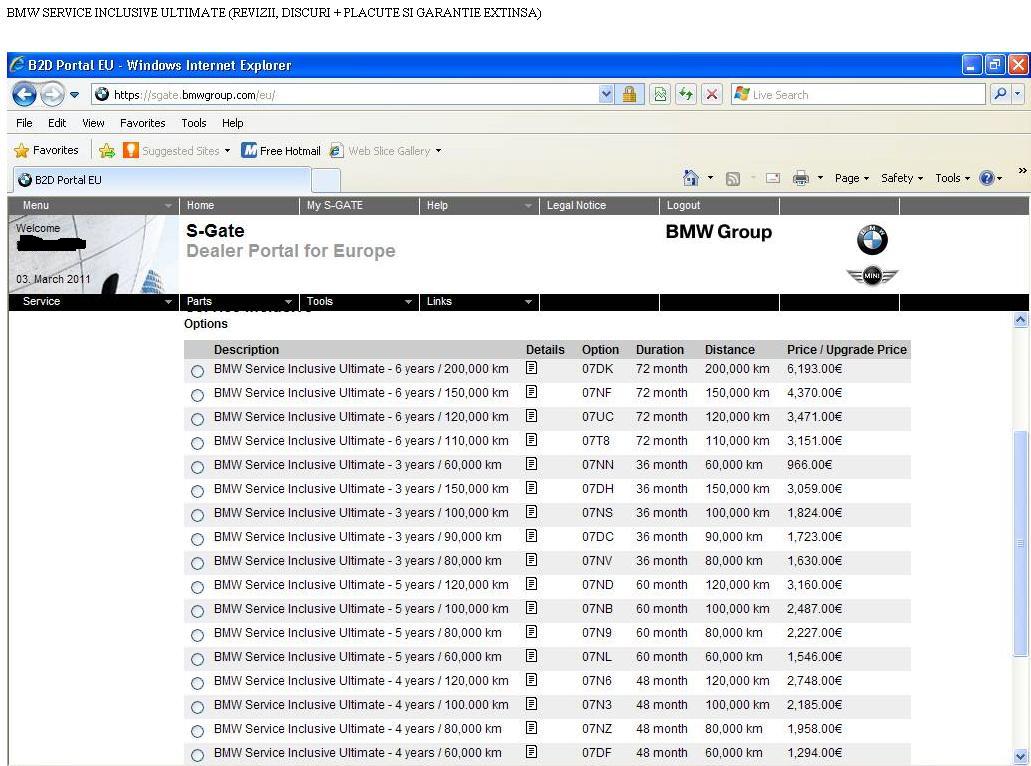Open the address bar history dropdown arrow
The width and height of the screenshot is (1031, 766).
click(606, 95)
